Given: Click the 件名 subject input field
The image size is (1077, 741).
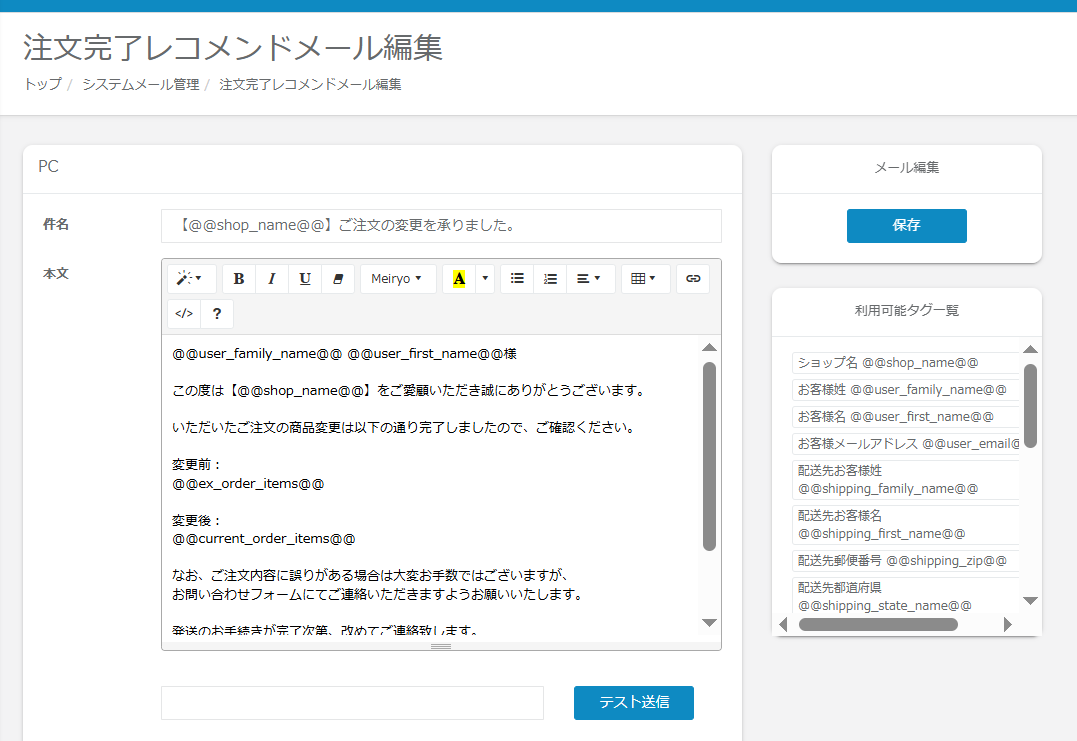Looking at the screenshot, I should pos(441,226).
